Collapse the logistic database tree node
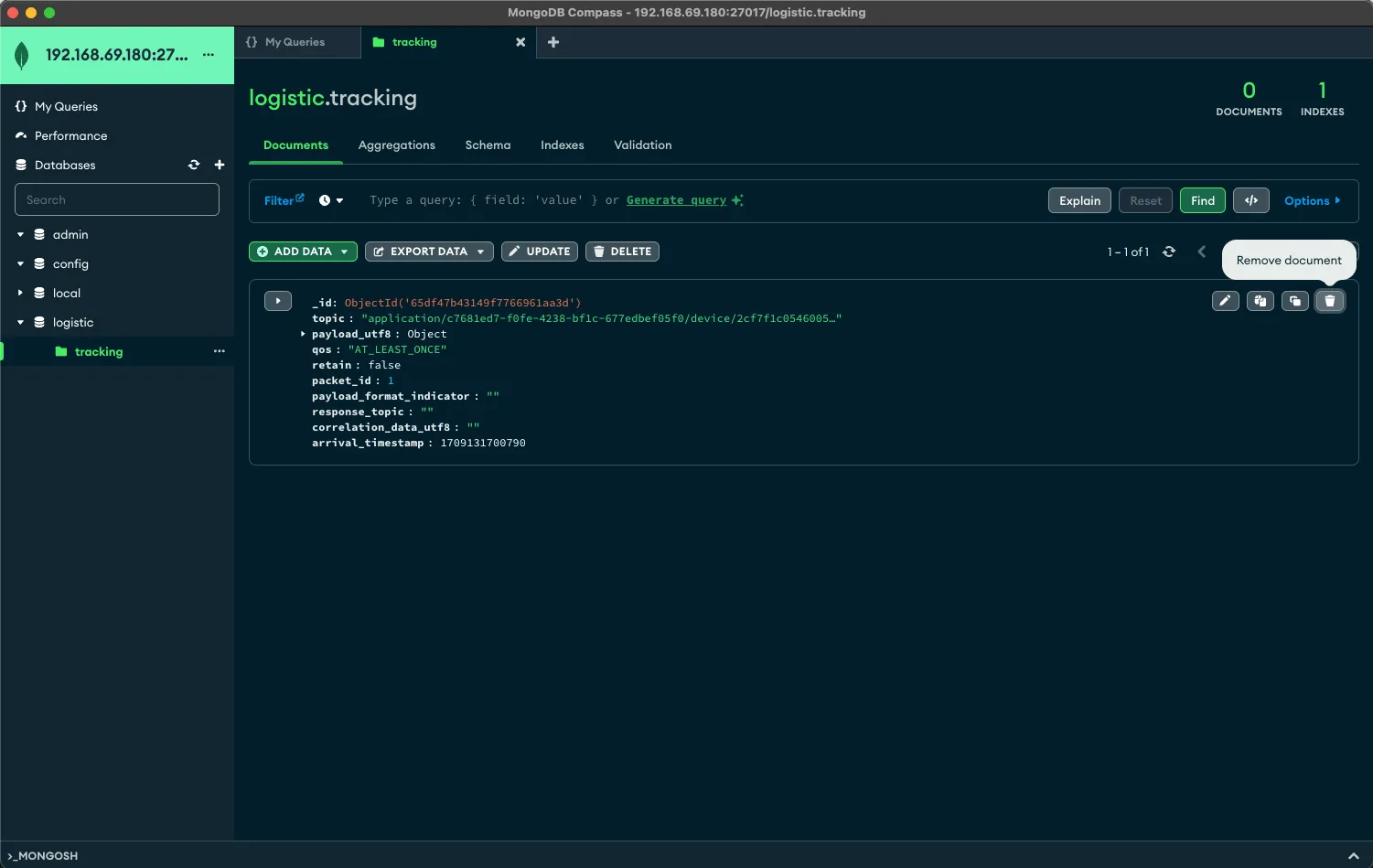1373x868 pixels. tap(20, 322)
